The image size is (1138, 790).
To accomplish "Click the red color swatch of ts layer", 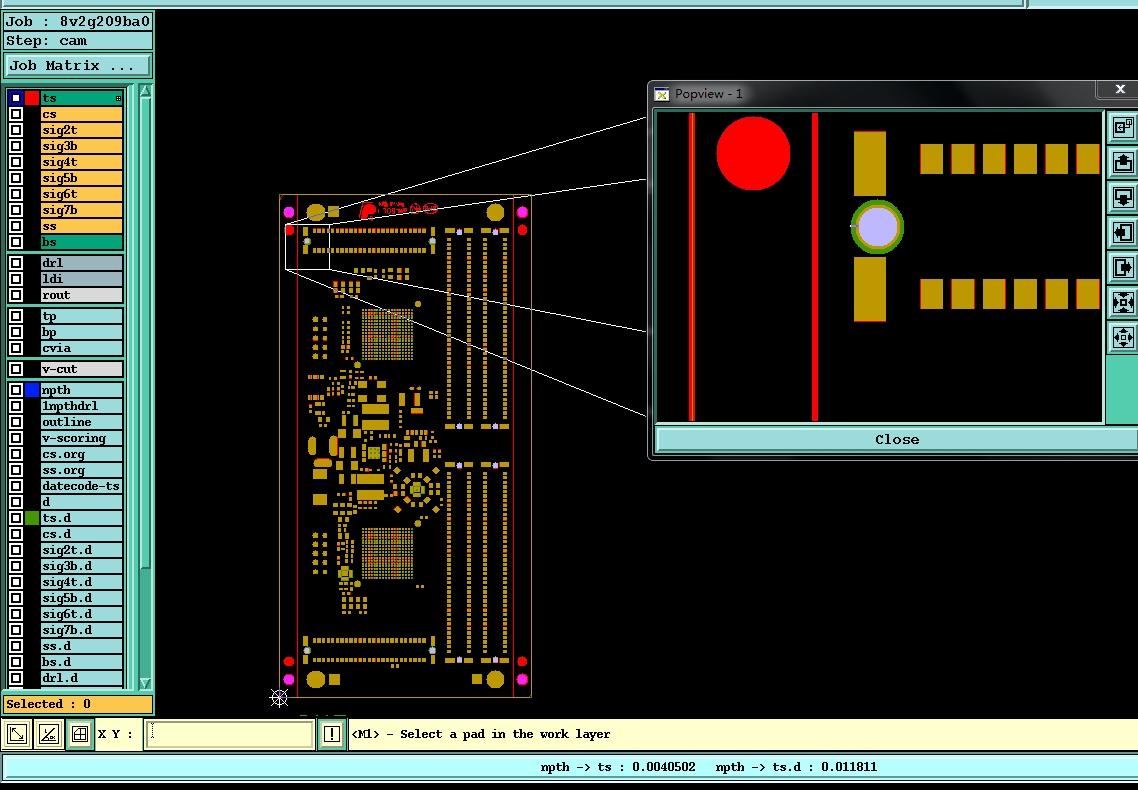I will (x=32, y=98).
